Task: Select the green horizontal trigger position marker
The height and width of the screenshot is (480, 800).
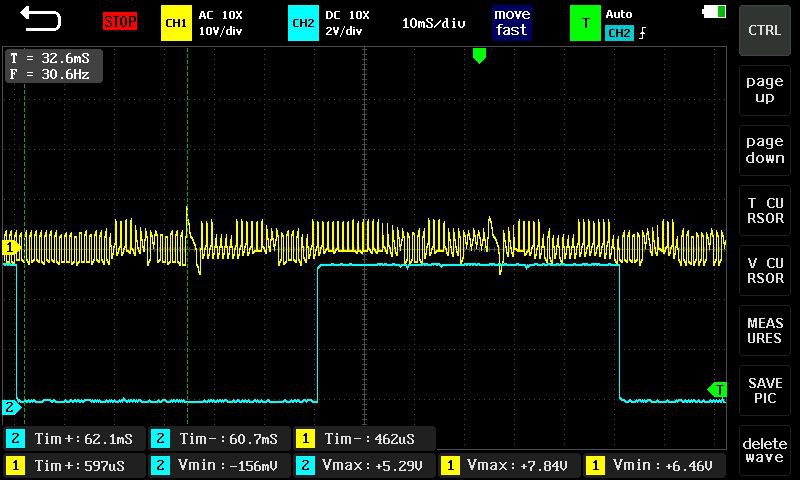Action: (x=479, y=55)
